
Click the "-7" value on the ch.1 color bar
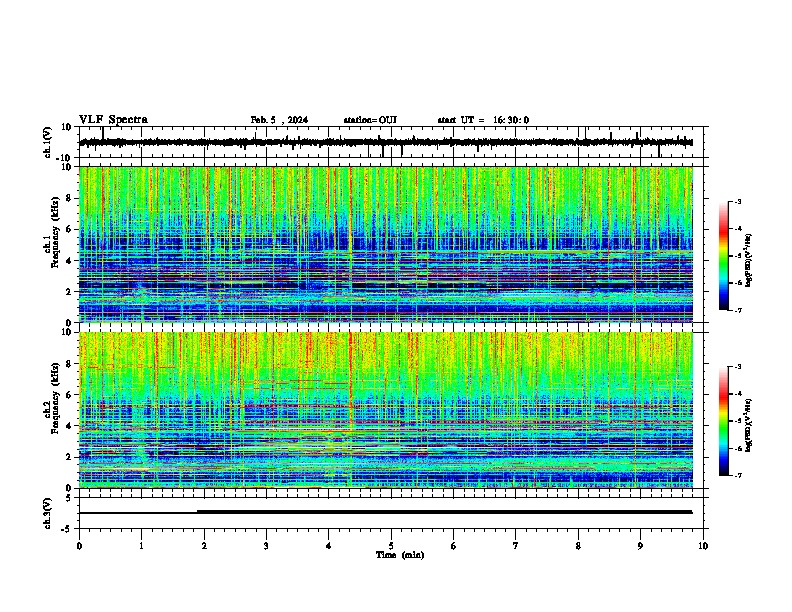(x=738, y=310)
